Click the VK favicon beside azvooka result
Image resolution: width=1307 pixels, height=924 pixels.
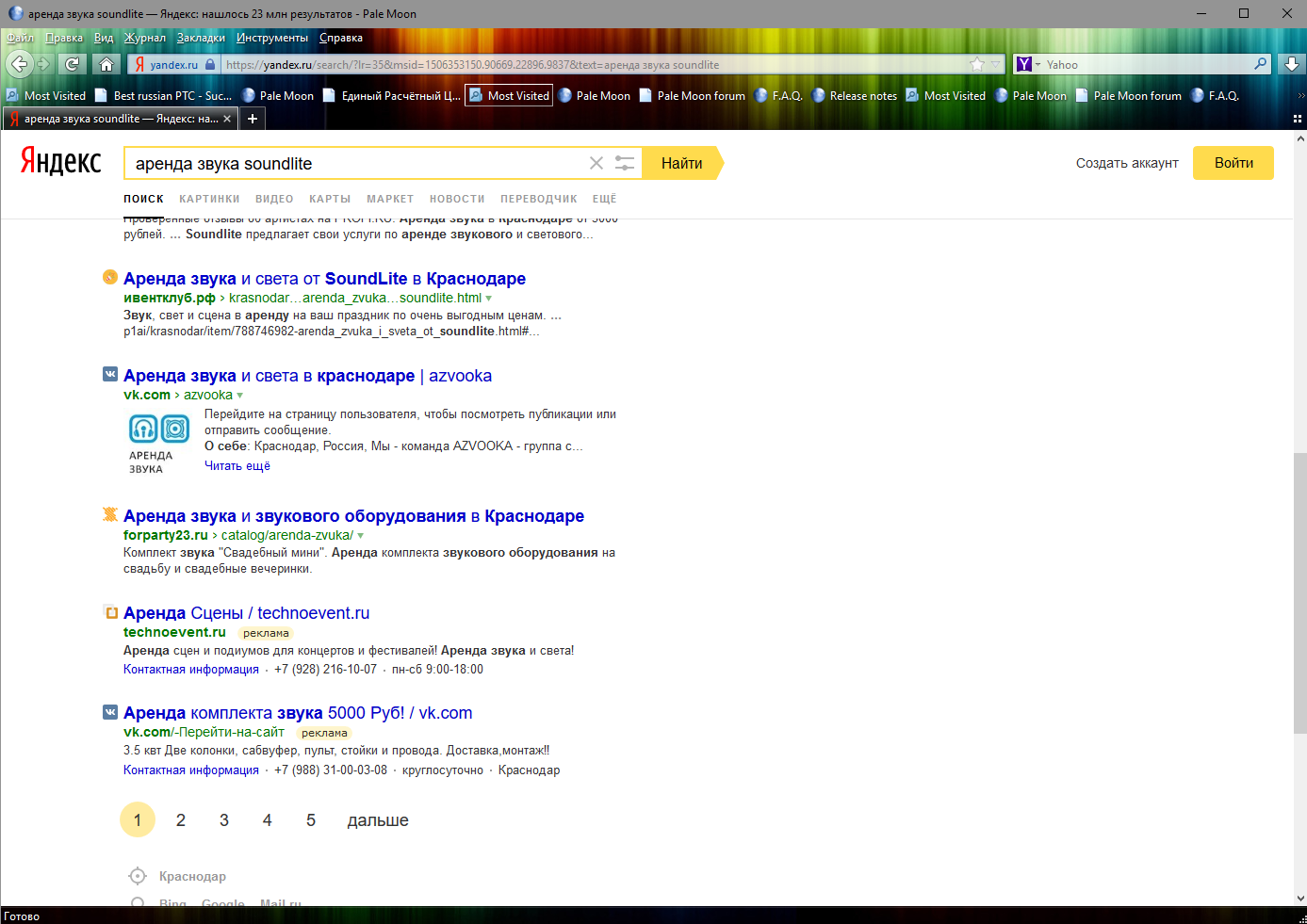tap(110, 374)
